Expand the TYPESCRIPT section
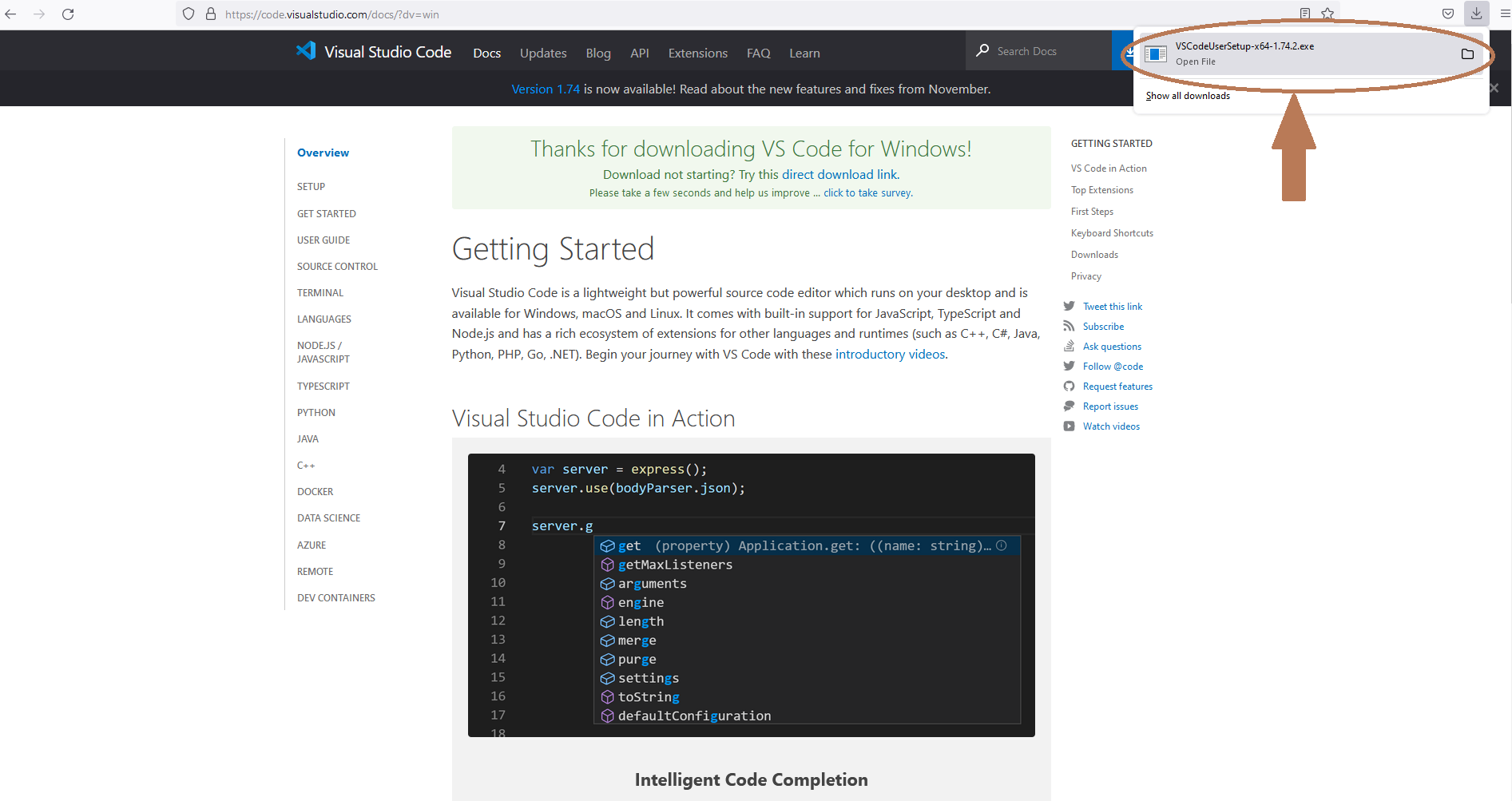 [x=323, y=387]
